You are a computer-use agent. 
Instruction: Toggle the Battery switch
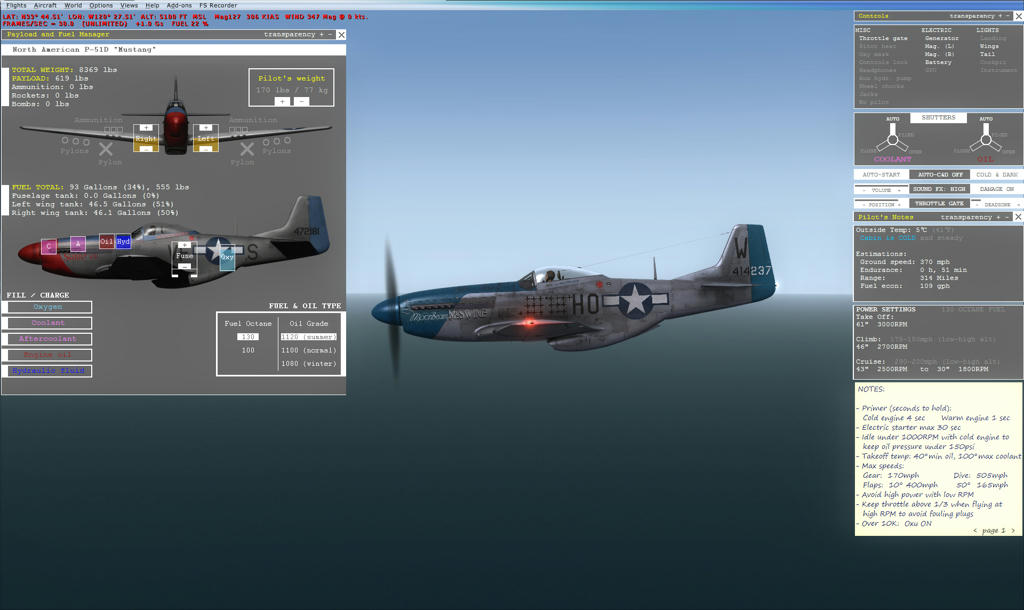pos(938,62)
